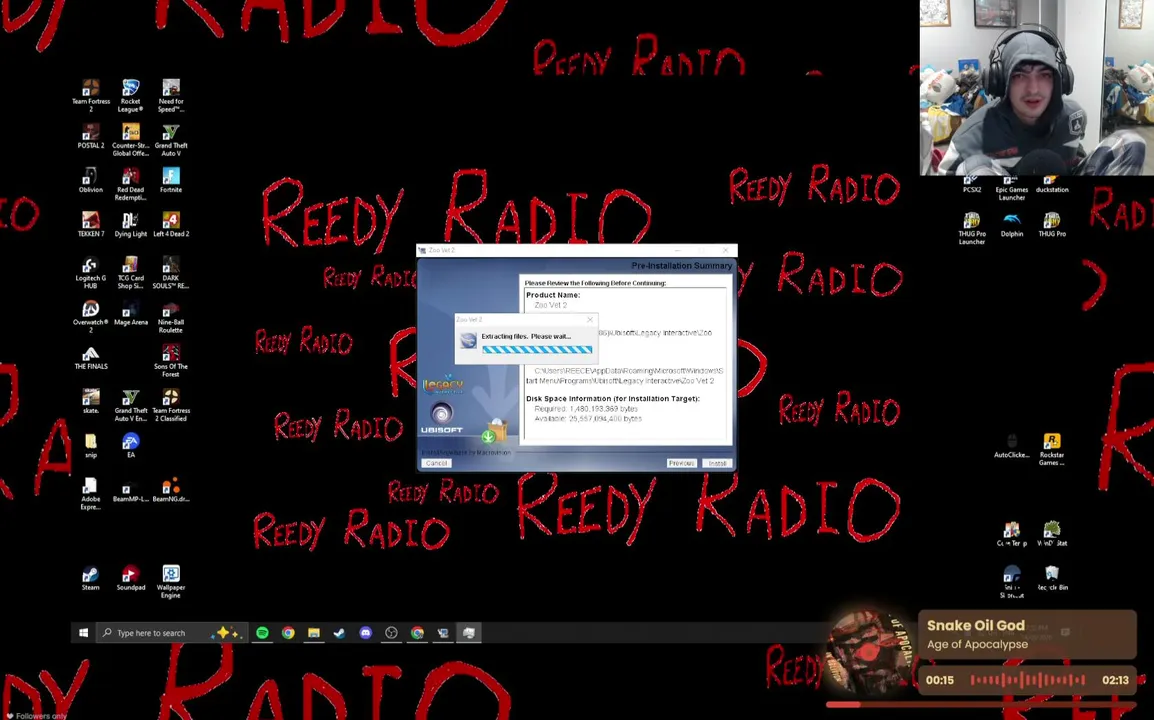1154x720 pixels.
Task: Open THE FINALS desktop shortcut
Action: point(91,357)
